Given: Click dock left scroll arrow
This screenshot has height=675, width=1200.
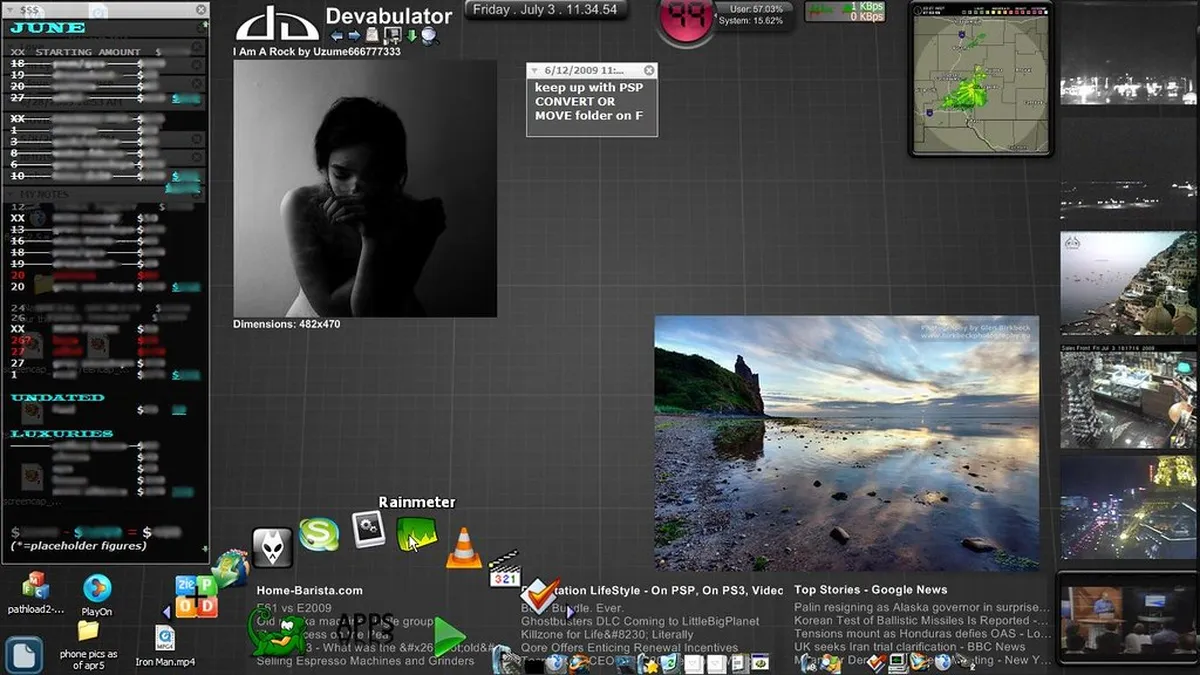Looking at the screenshot, I should point(167,611).
